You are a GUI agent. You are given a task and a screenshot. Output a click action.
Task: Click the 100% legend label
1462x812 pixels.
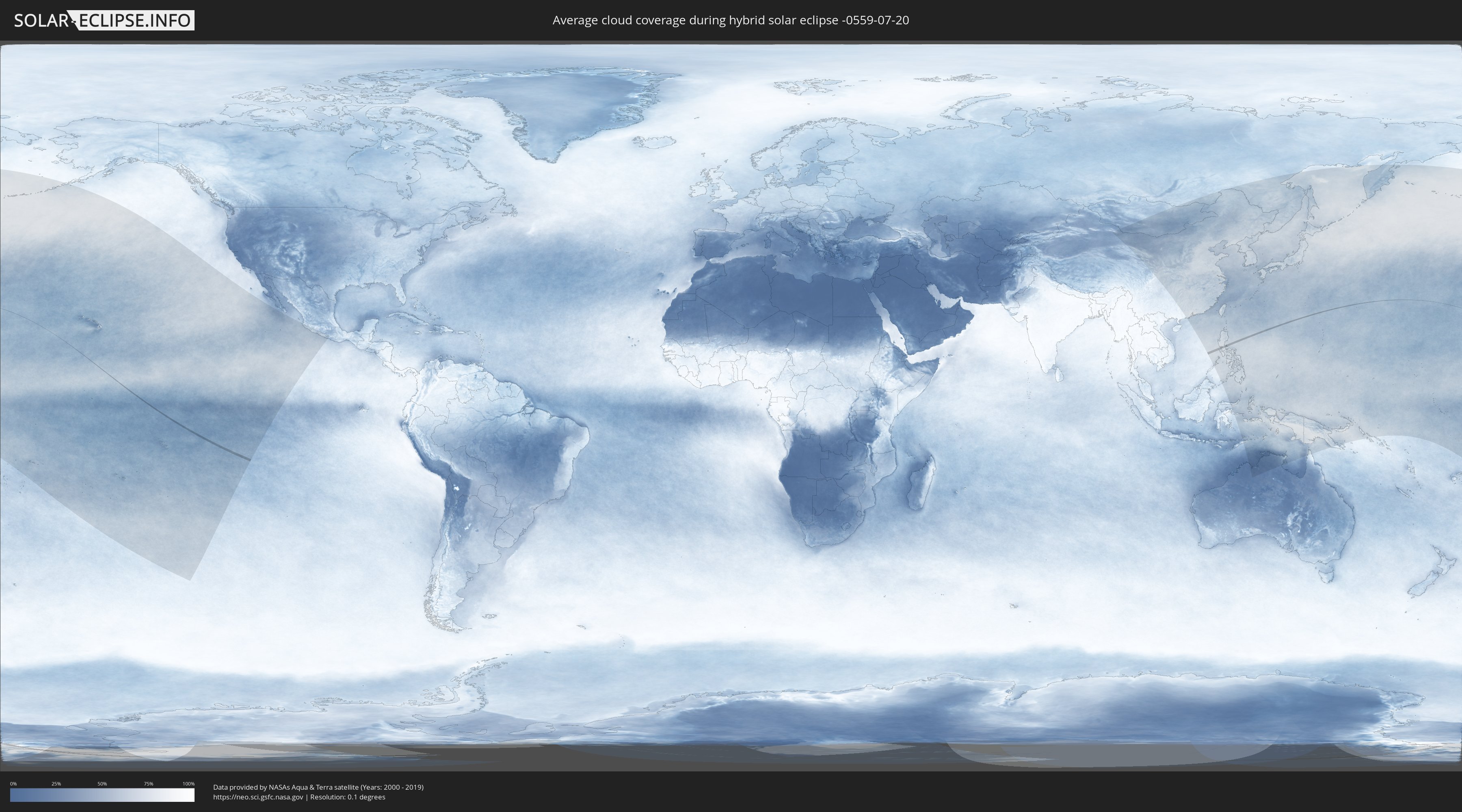pyautogui.click(x=188, y=784)
